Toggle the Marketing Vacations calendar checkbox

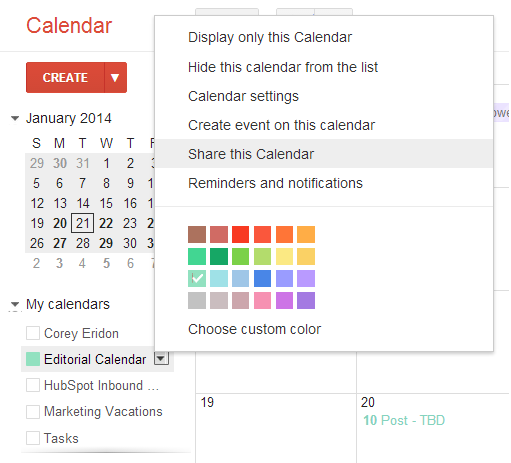point(33,411)
